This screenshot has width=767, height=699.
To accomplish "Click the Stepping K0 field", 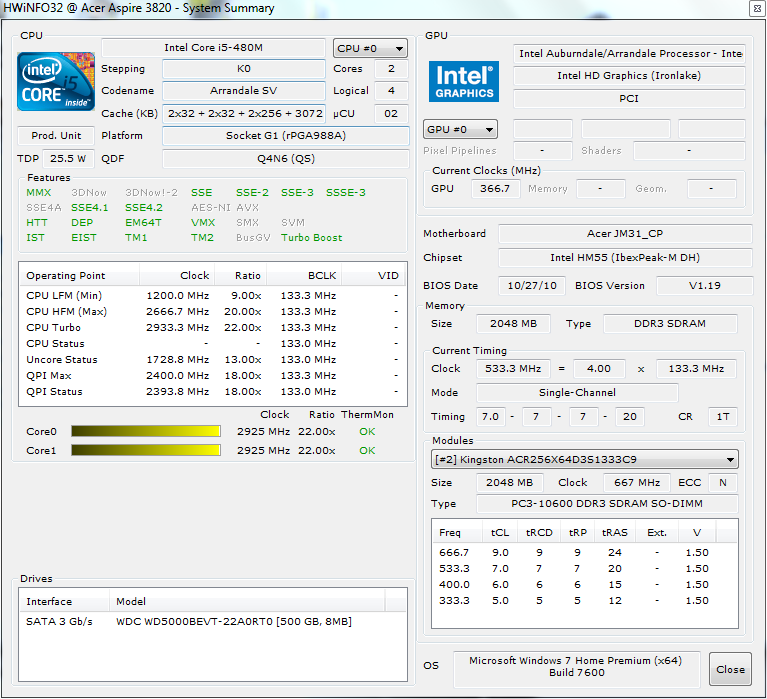I will 244,68.
